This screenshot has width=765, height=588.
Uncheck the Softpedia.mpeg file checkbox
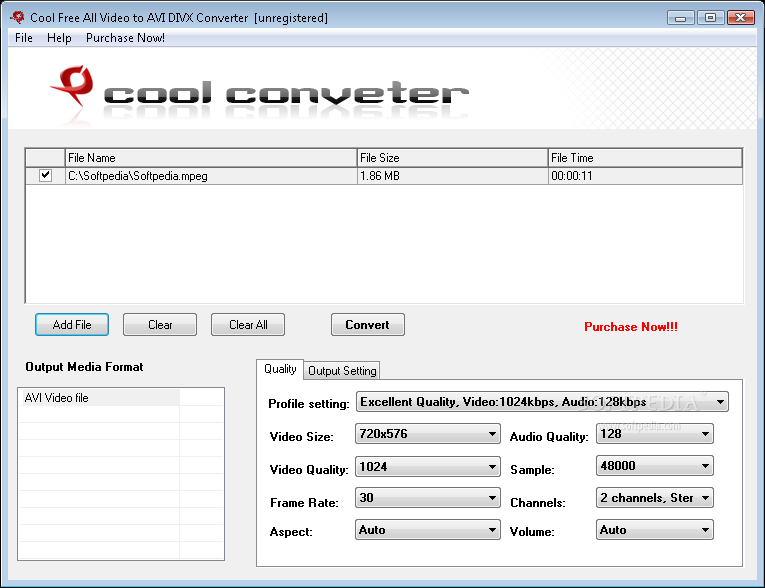(x=45, y=175)
